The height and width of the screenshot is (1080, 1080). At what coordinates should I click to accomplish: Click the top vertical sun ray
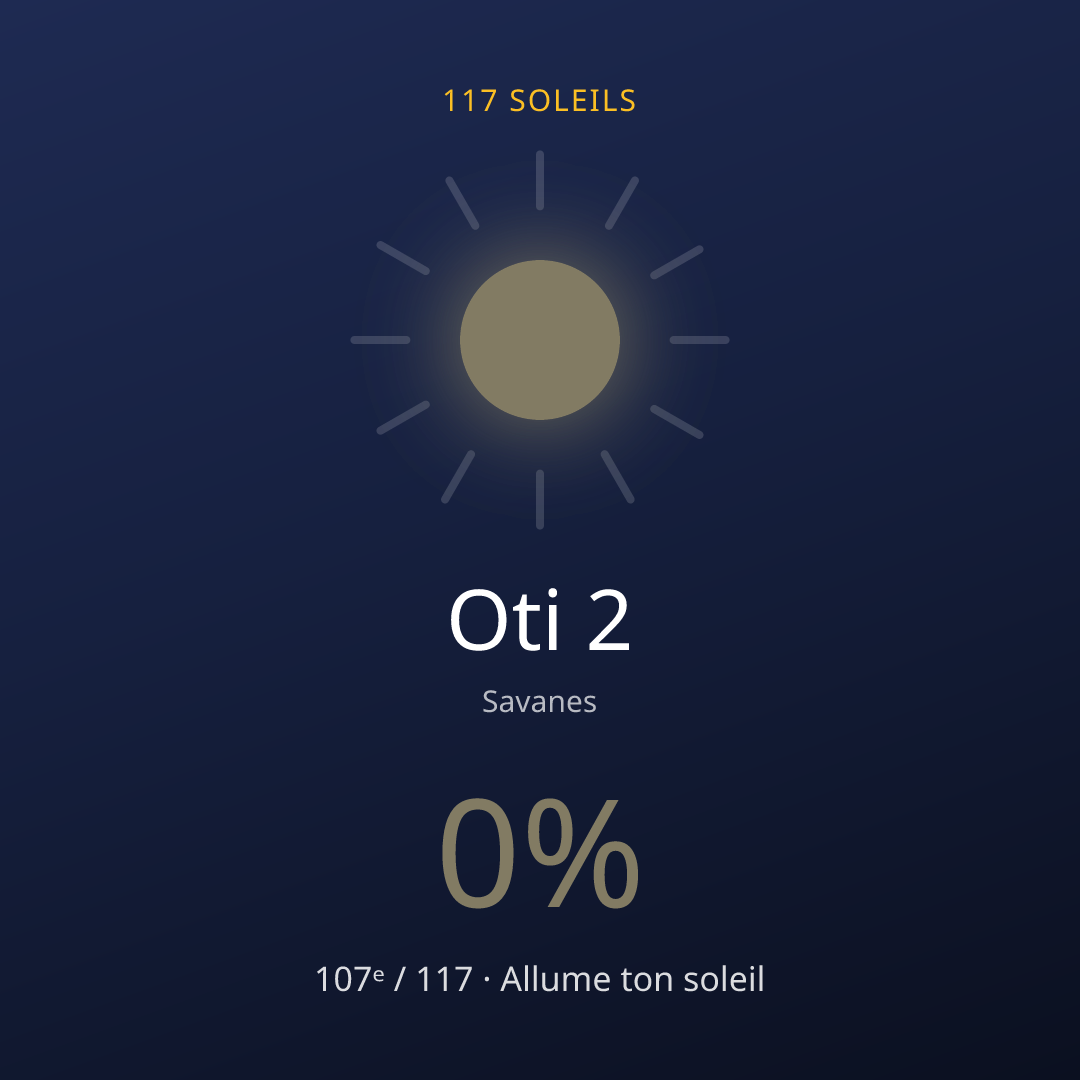click(x=540, y=180)
